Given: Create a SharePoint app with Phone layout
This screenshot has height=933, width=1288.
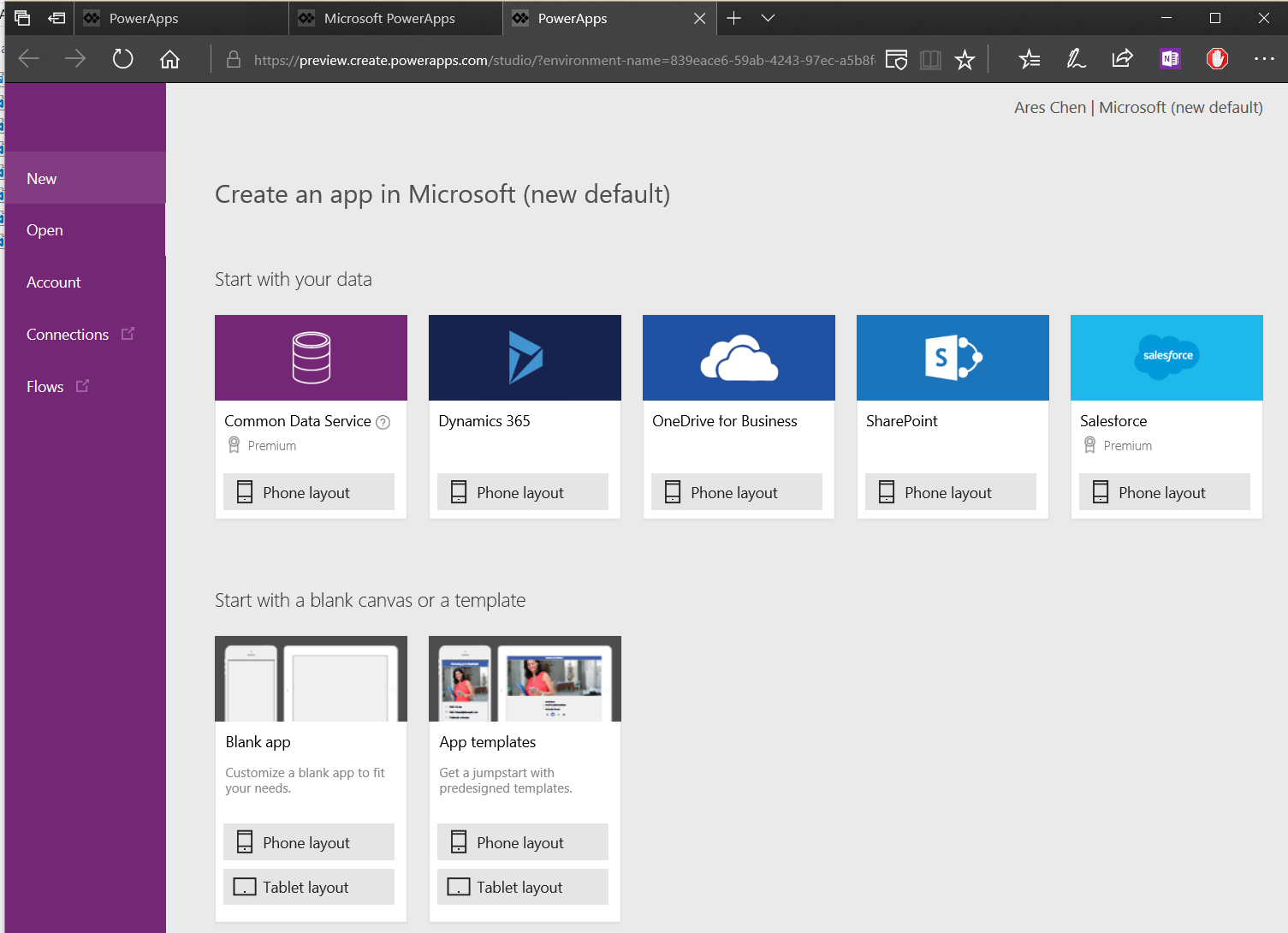Looking at the screenshot, I should pos(950,491).
